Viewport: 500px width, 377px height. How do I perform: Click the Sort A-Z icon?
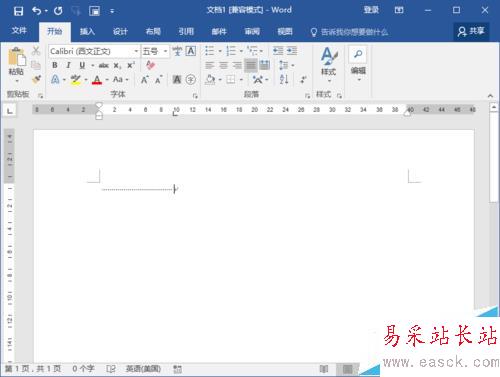point(284,79)
